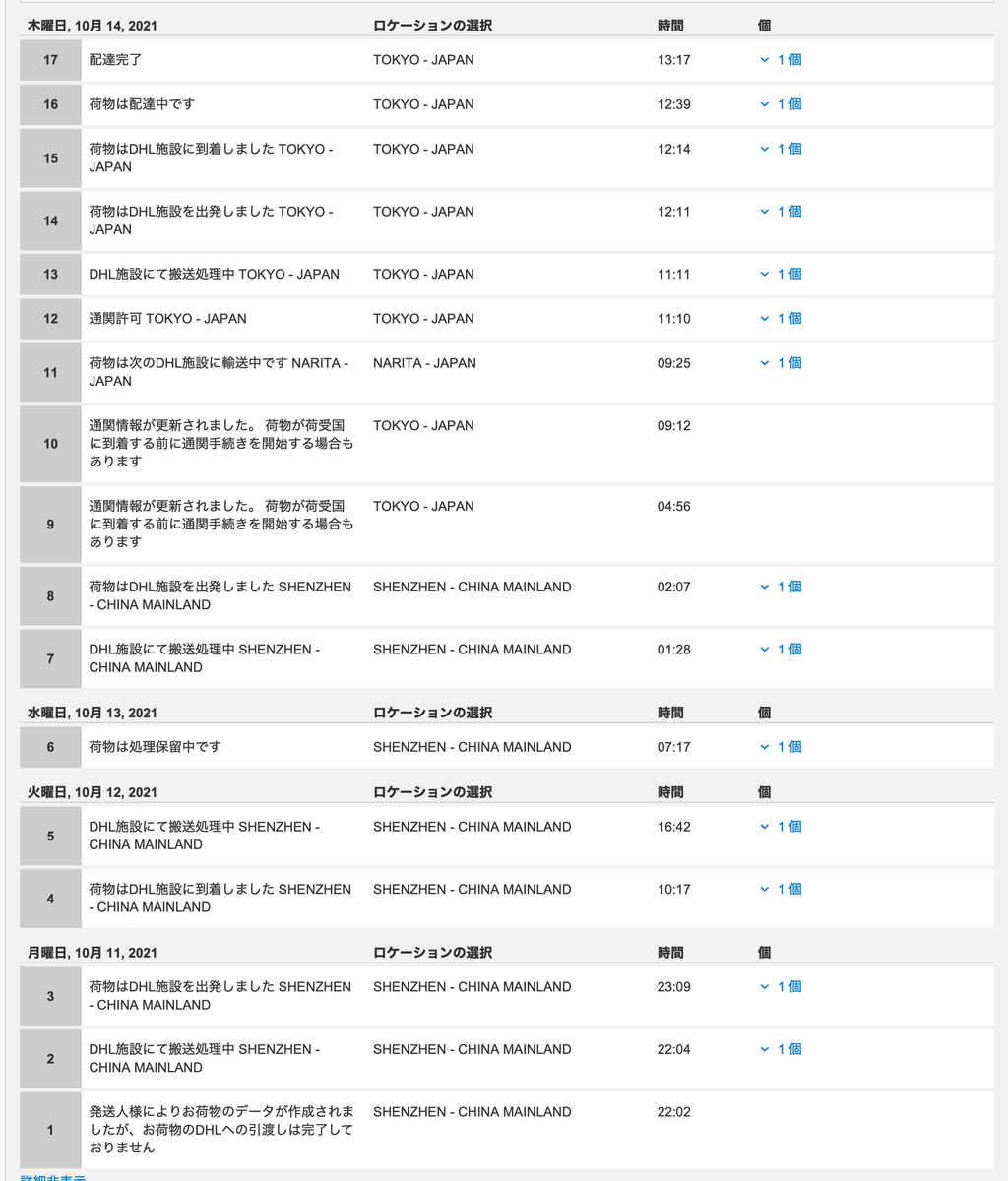Screen dimensions: 1008x1181
Task: Click the step number 7 cell
Action: [x=50, y=658]
